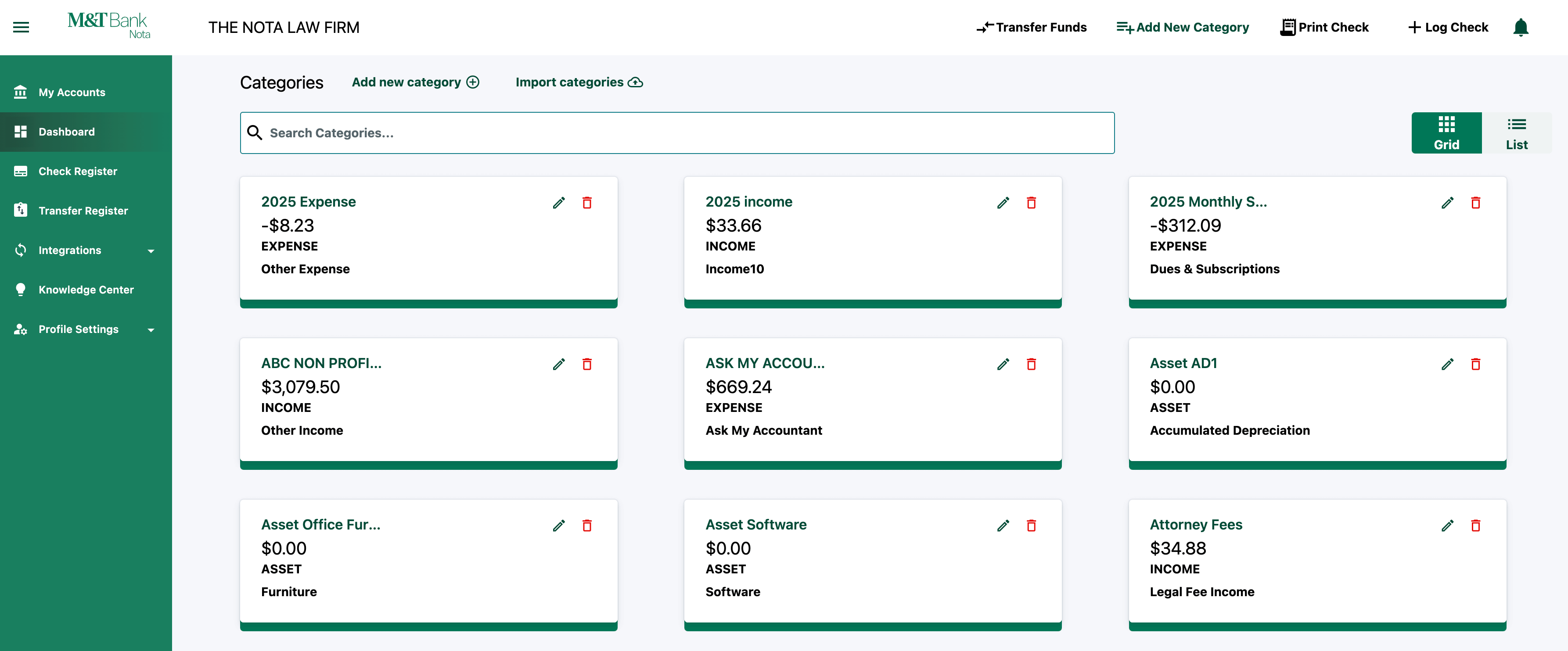Open the Dashboard page
1568x651 pixels.
click(86, 132)
